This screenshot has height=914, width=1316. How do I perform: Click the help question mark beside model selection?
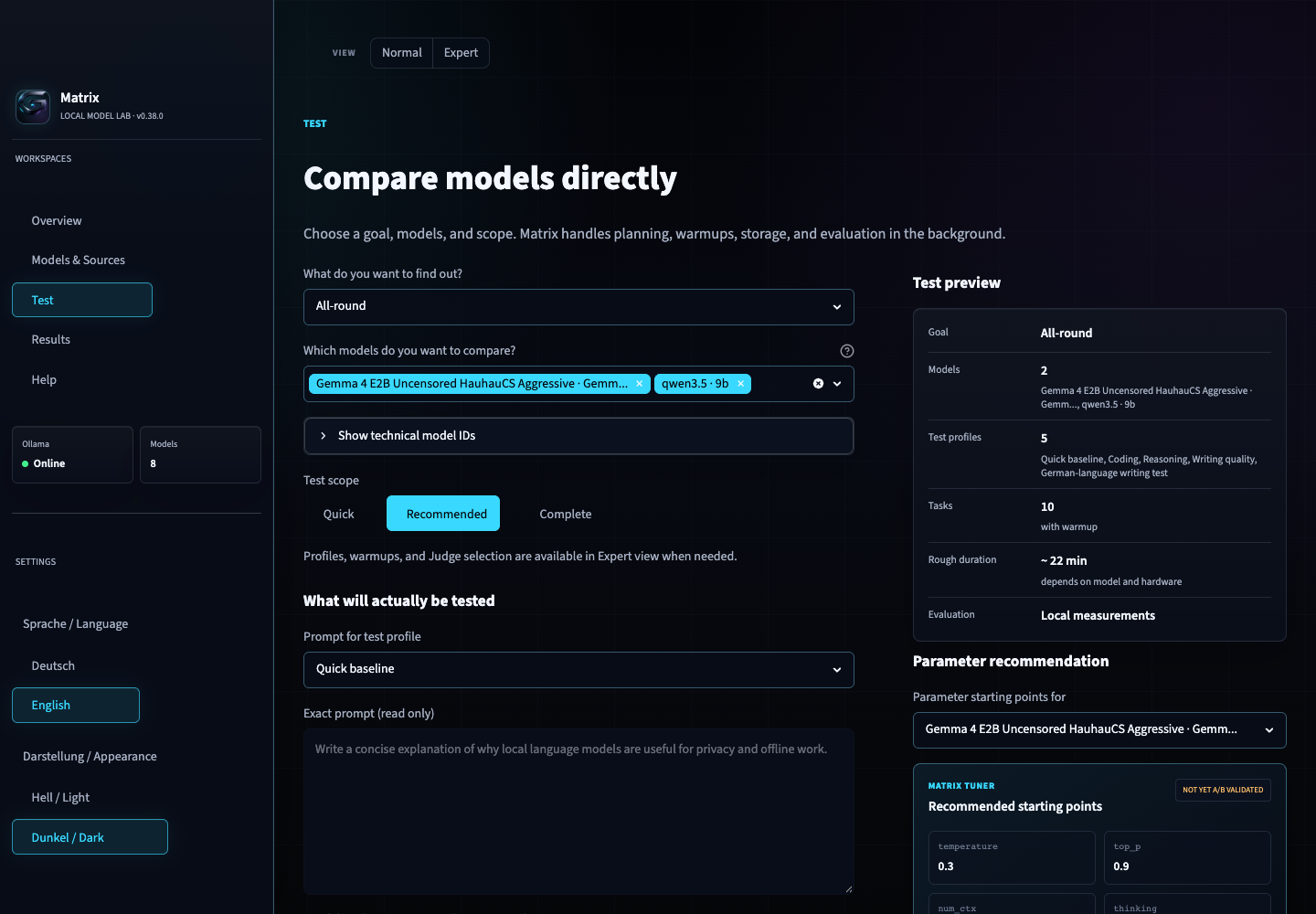847,351
